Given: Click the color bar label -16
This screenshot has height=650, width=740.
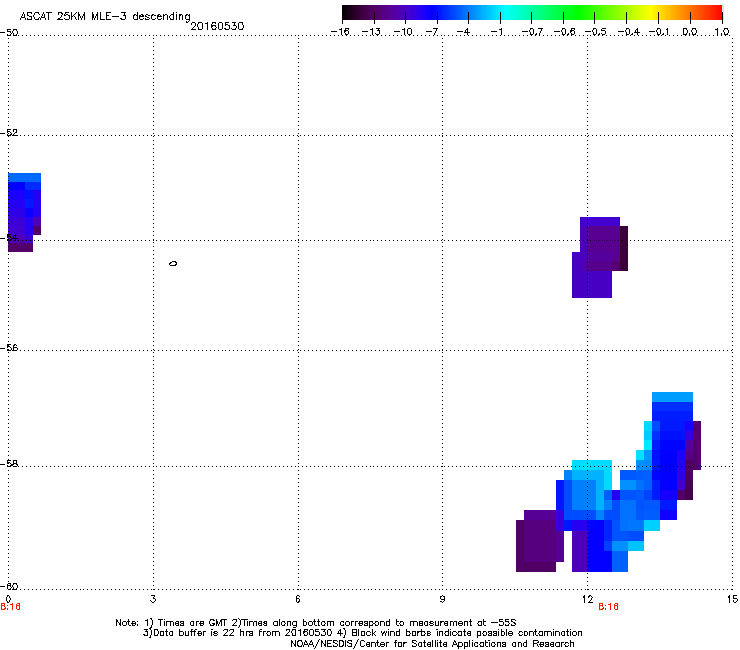Looking at the screenshot, I should point(340,32).
